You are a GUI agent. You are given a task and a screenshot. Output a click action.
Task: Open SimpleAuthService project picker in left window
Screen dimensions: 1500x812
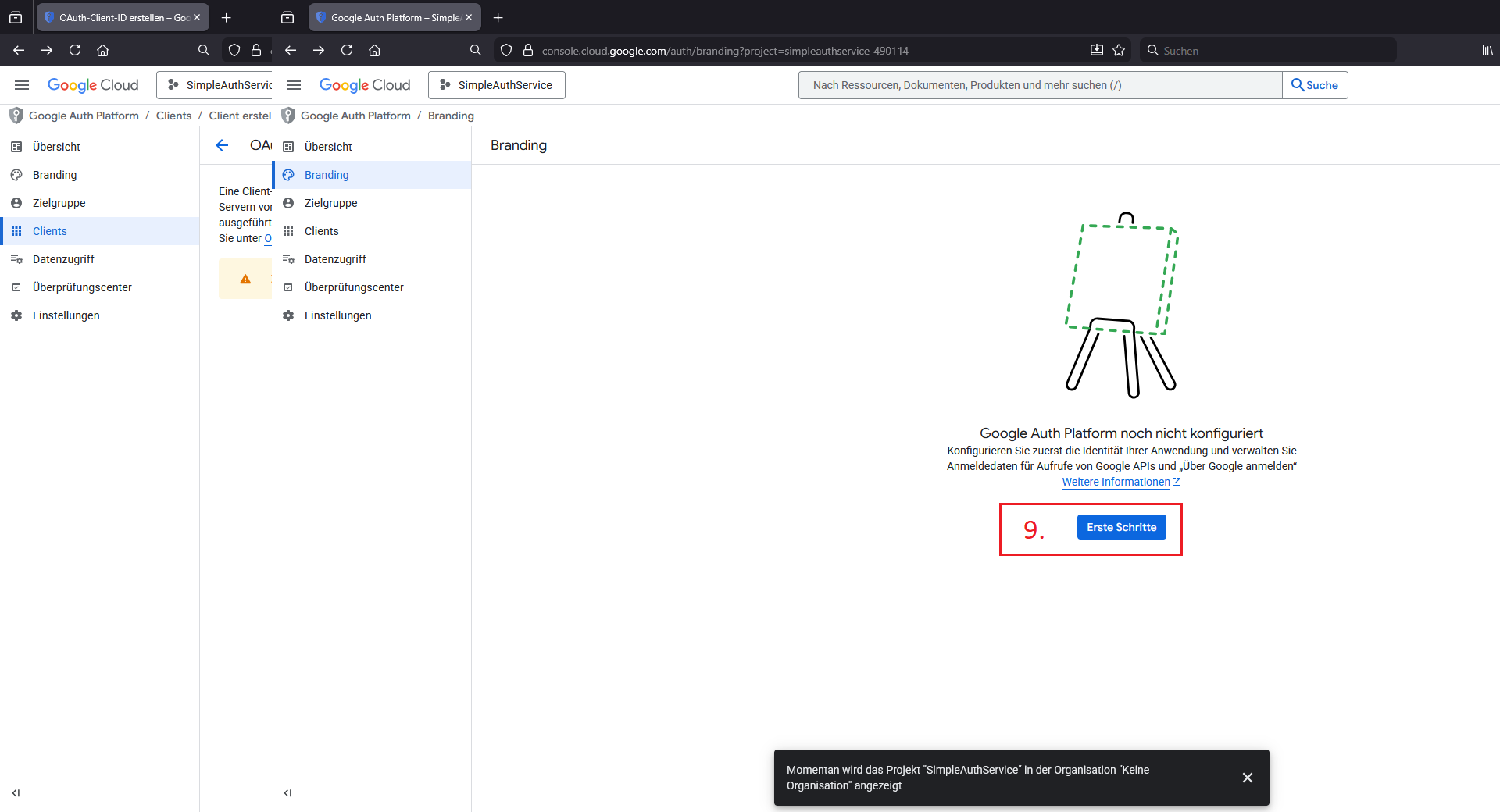pos(215,85)
